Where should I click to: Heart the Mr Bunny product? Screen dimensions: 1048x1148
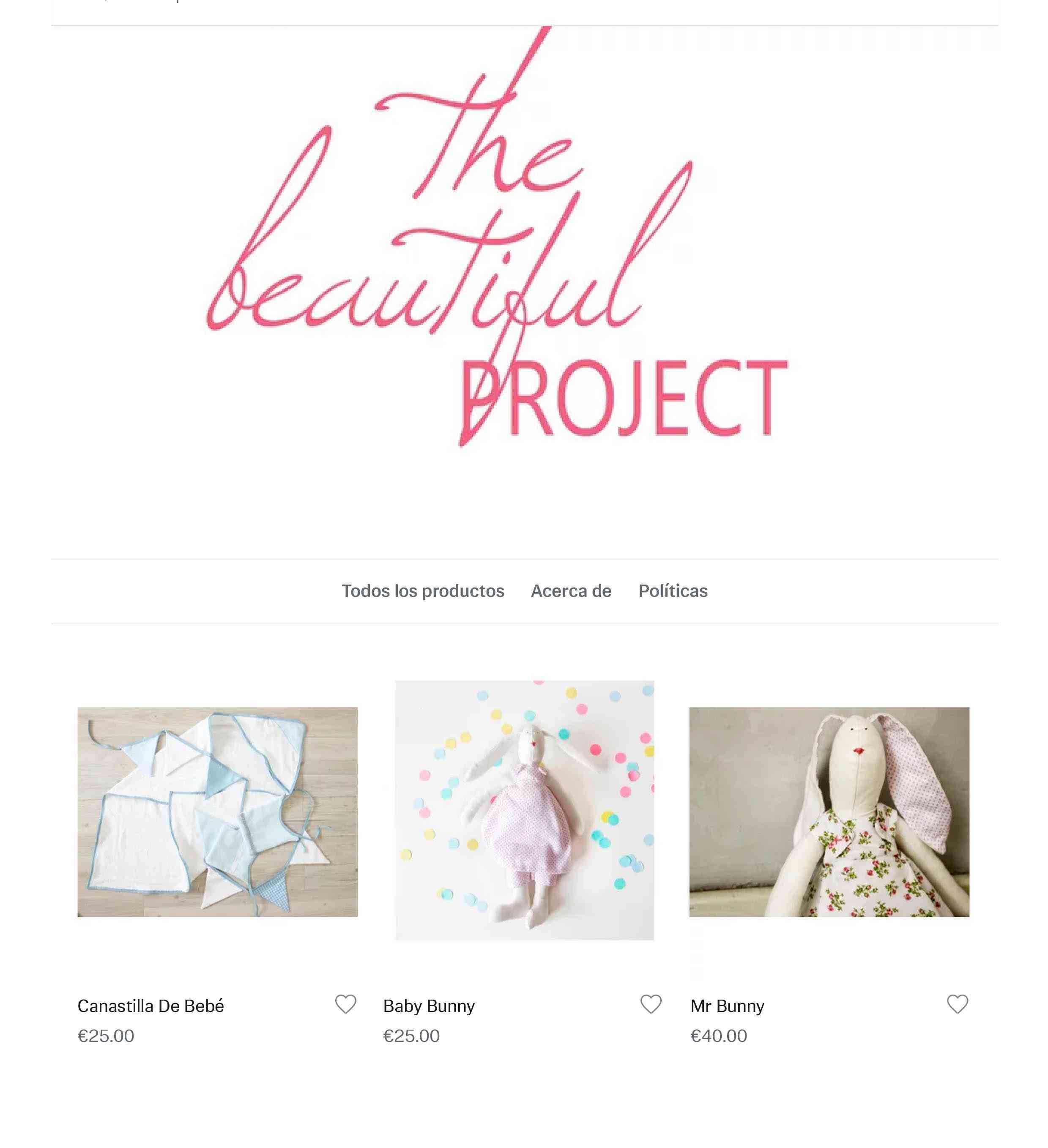957,1004
